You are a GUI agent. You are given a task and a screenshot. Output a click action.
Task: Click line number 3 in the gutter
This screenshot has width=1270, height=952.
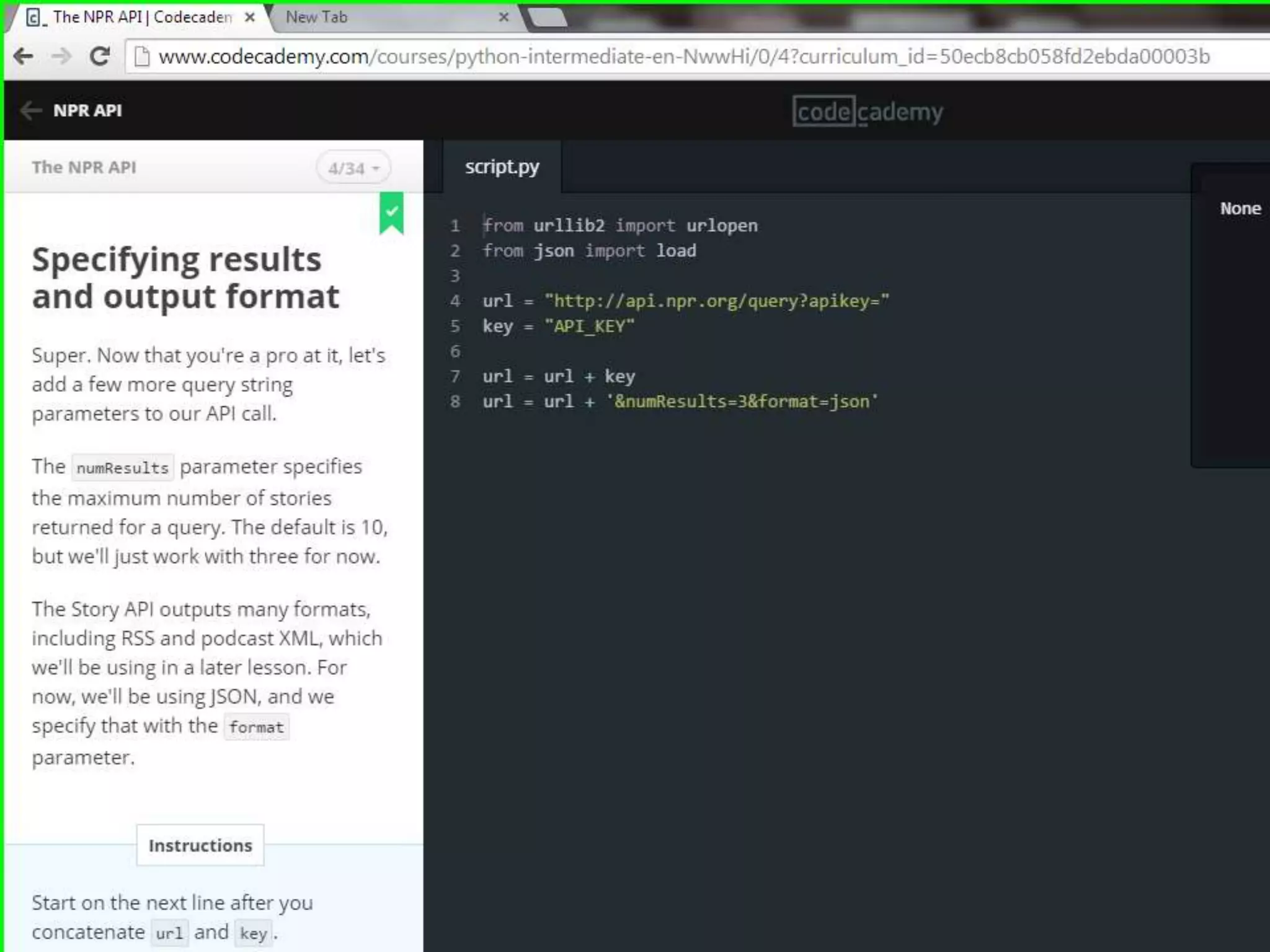[455, 276]
